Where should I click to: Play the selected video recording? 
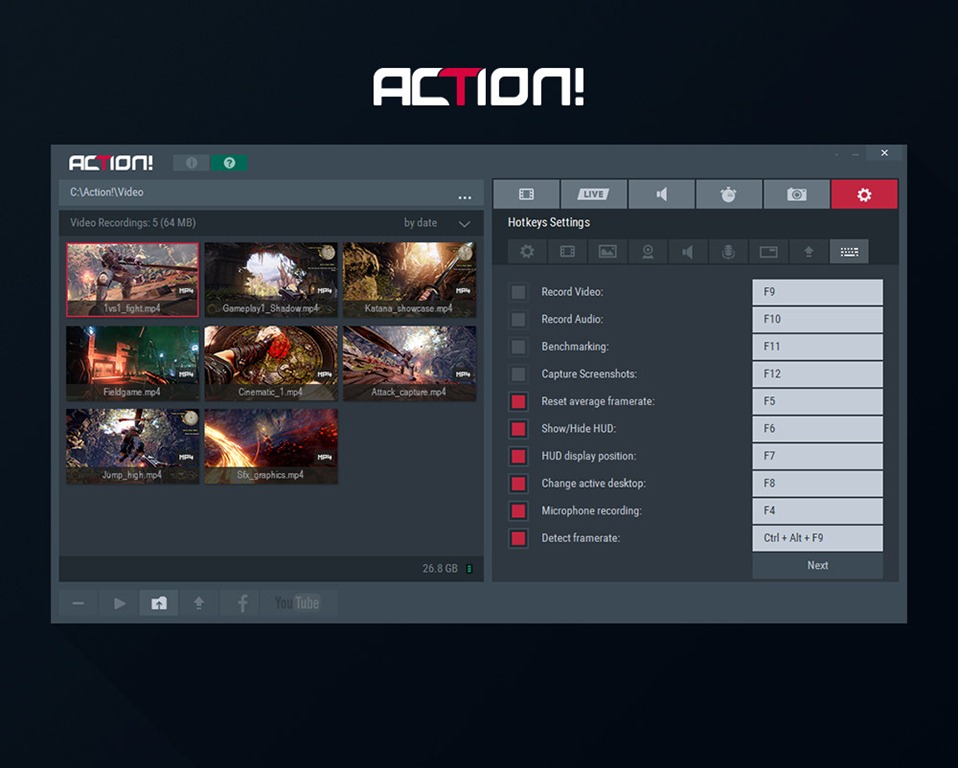pos(119,603)
